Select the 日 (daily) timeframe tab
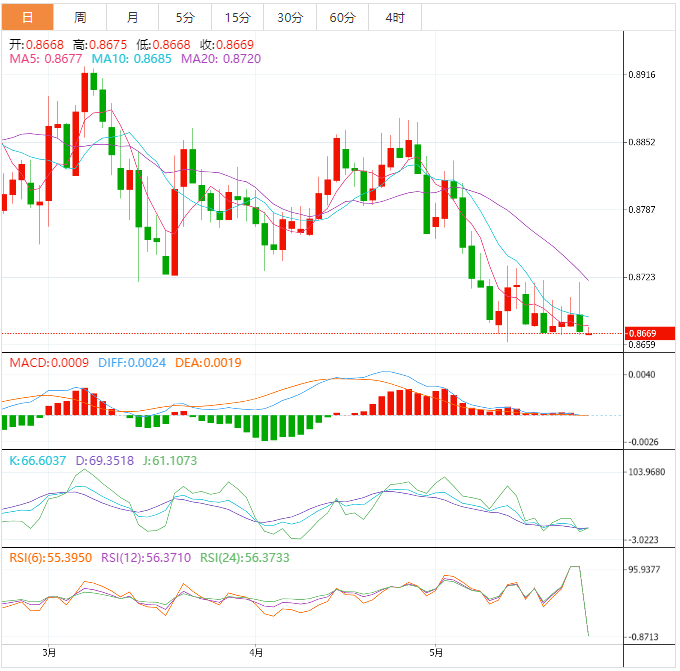 pyautogui.click(x=27, y=17)
